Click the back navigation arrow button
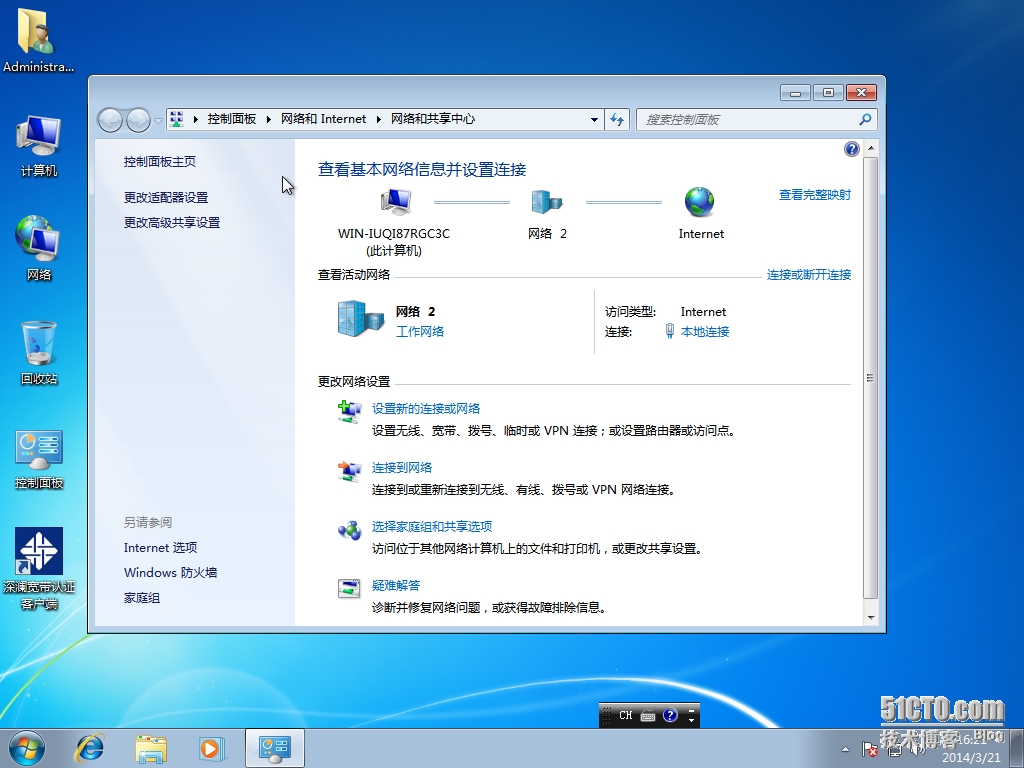The height and width of the screenshot is (768, 1024). click(x=110, y=120)
